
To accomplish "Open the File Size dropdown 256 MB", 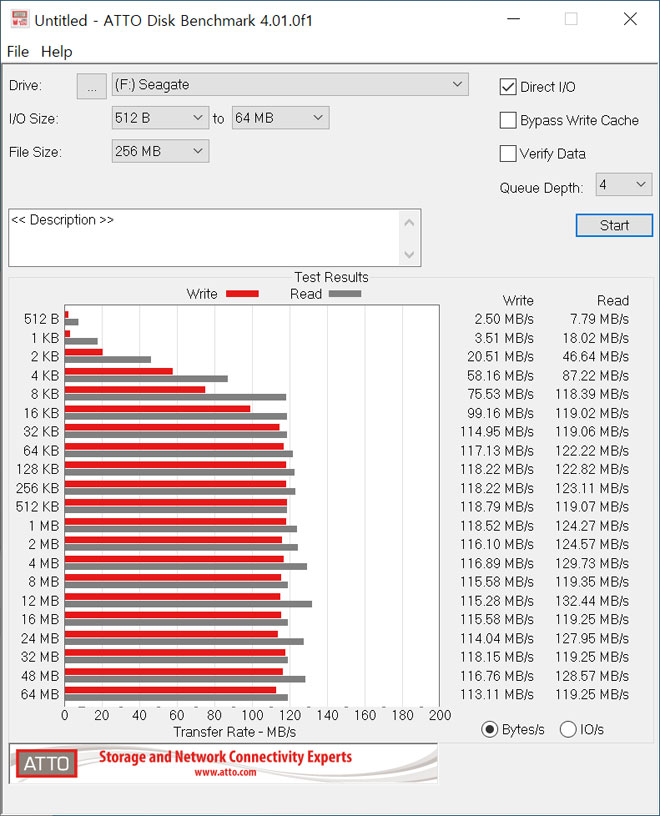I will pyautogui.click(x=160, y=151).
